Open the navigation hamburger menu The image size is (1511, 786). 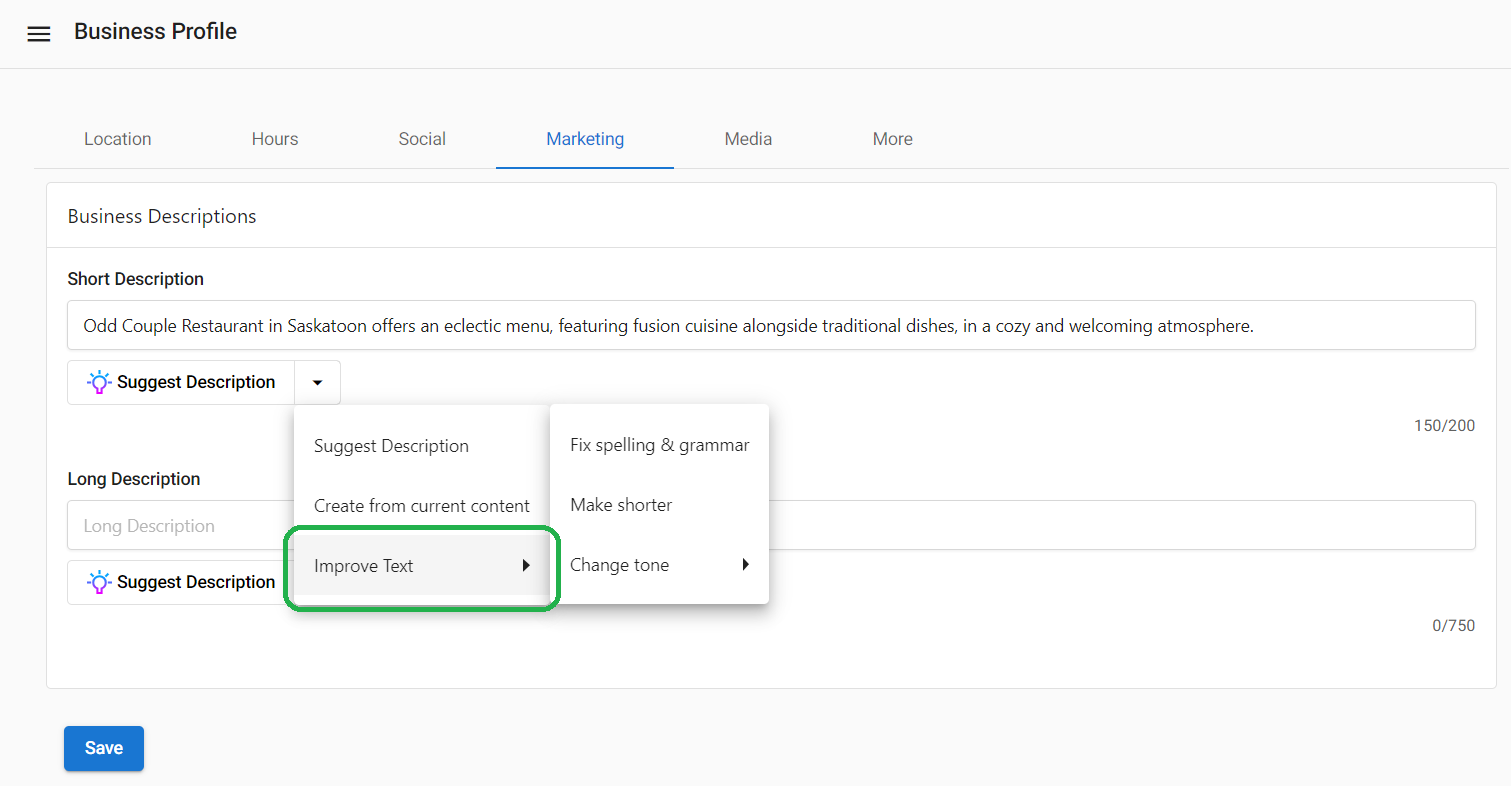38,33
